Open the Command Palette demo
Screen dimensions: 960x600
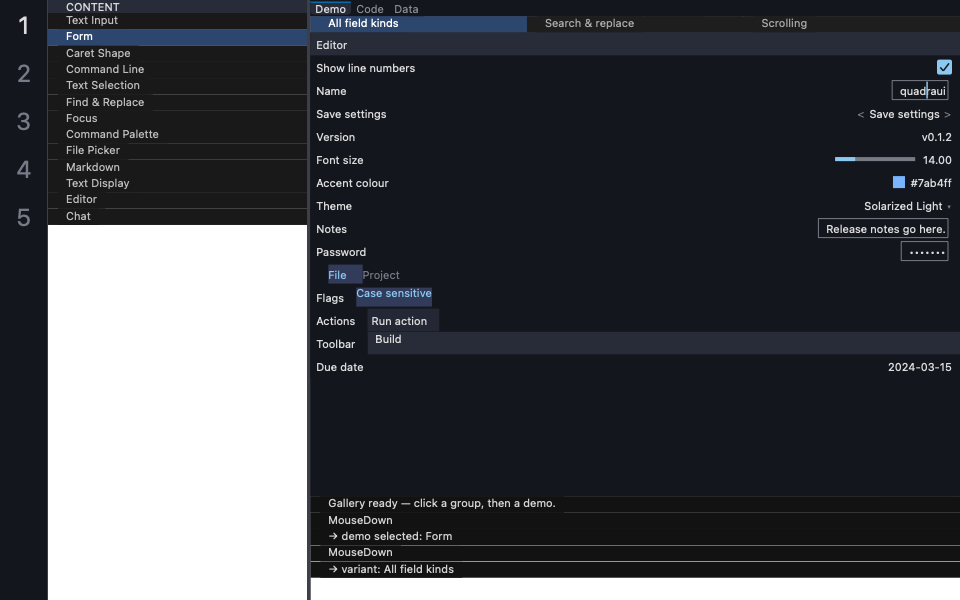coord(178,135)
